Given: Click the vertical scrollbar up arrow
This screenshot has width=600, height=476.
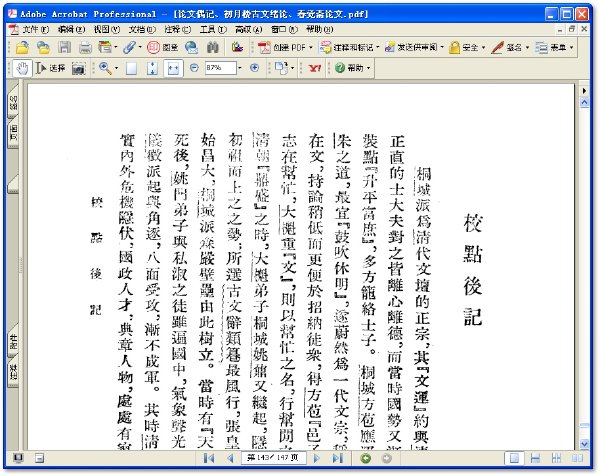Looking at the screenshot, I should pyautogui.click(x=584, y=103).
